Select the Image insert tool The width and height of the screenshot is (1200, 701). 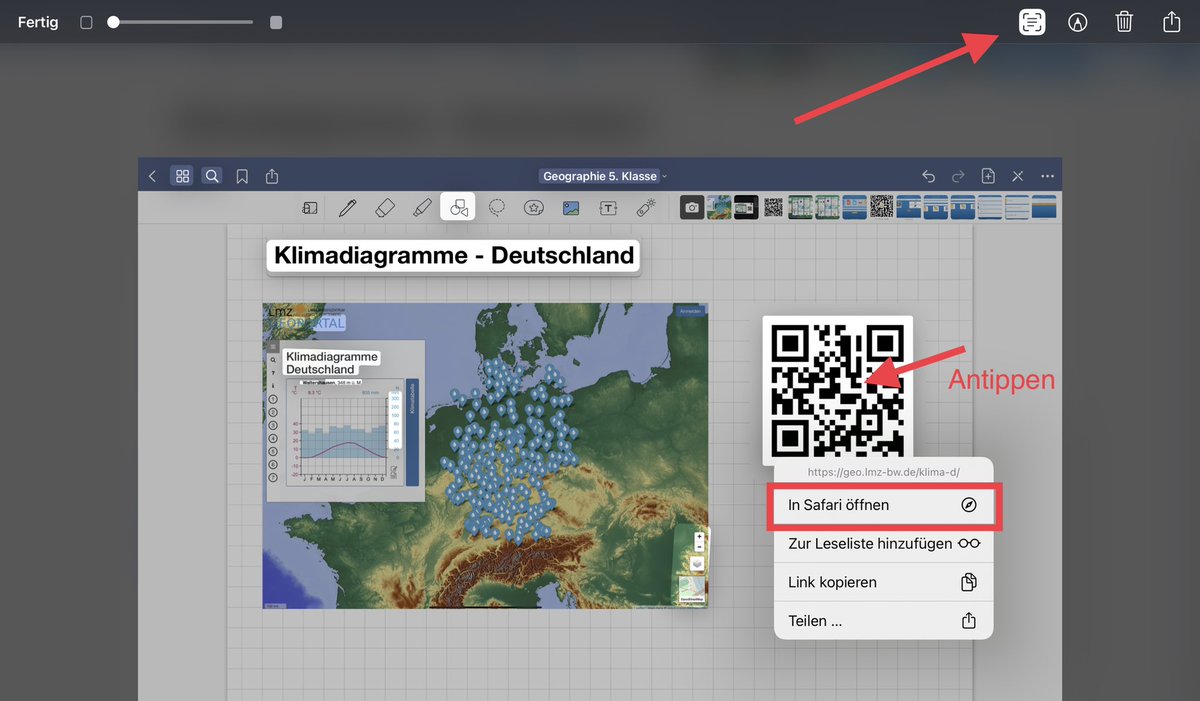tap(571, 208)
